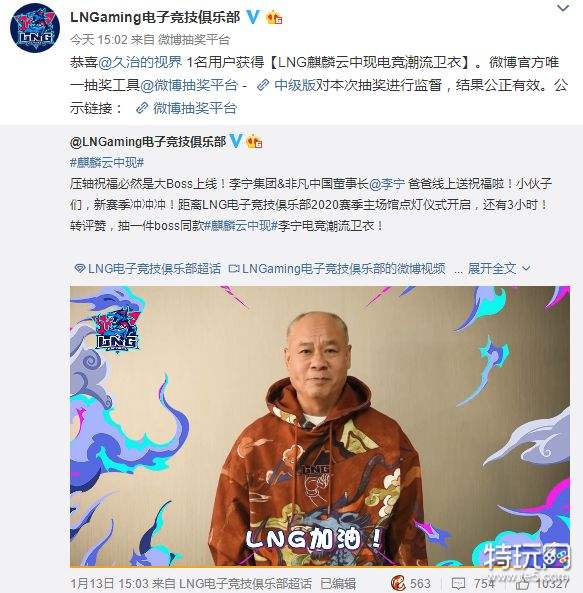The image size is (583, 593).
Task: Play the LNG加油 video thumbnail
Action: click(320, 427)
